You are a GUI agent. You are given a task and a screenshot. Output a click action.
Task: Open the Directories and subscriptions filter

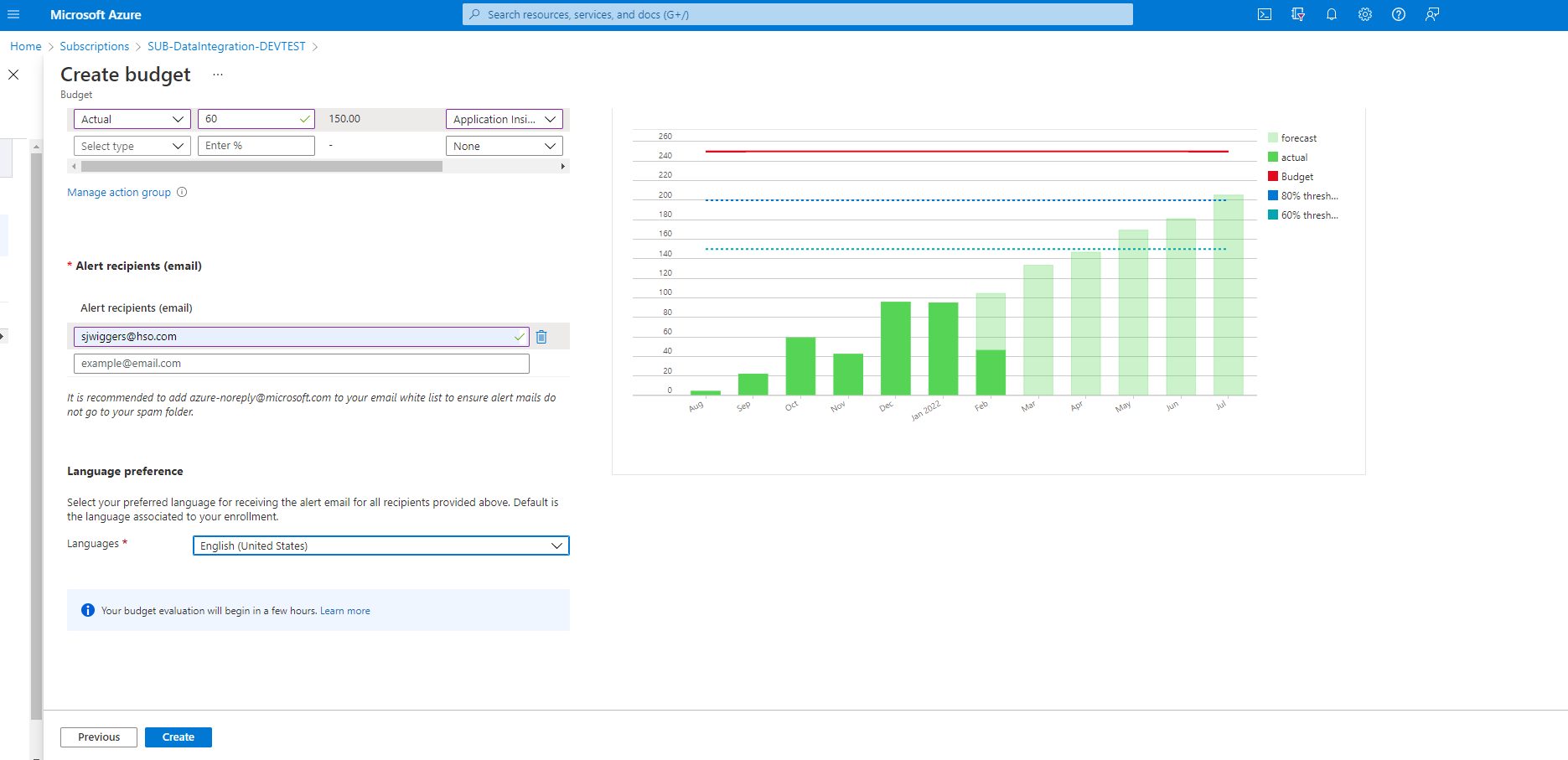1298,14
